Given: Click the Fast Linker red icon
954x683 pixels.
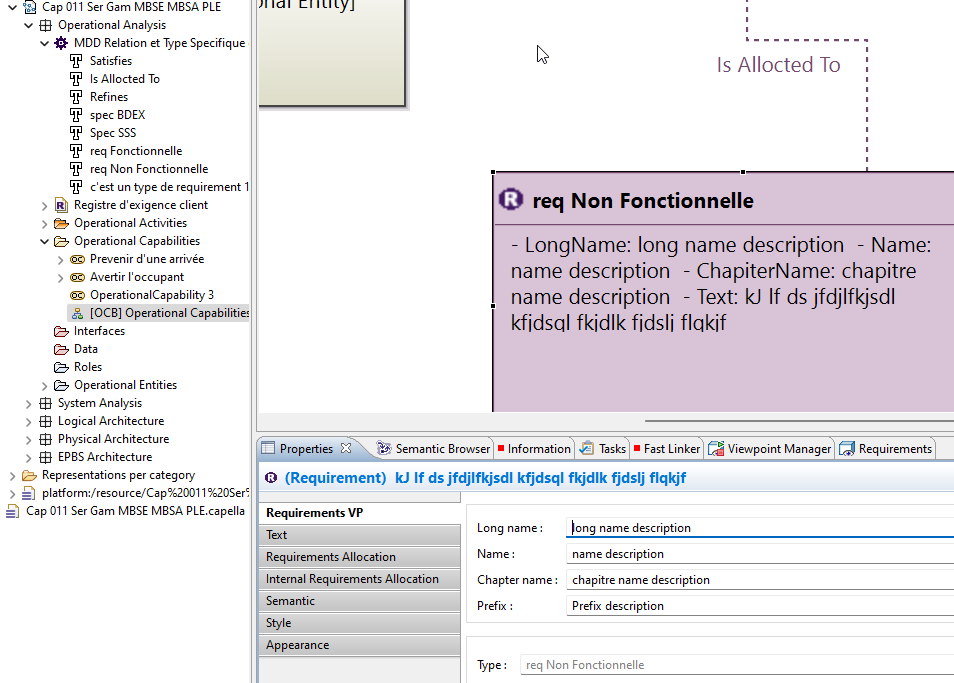Looking at the screenshot, I should pyautogui.click(x=637, y=449).
